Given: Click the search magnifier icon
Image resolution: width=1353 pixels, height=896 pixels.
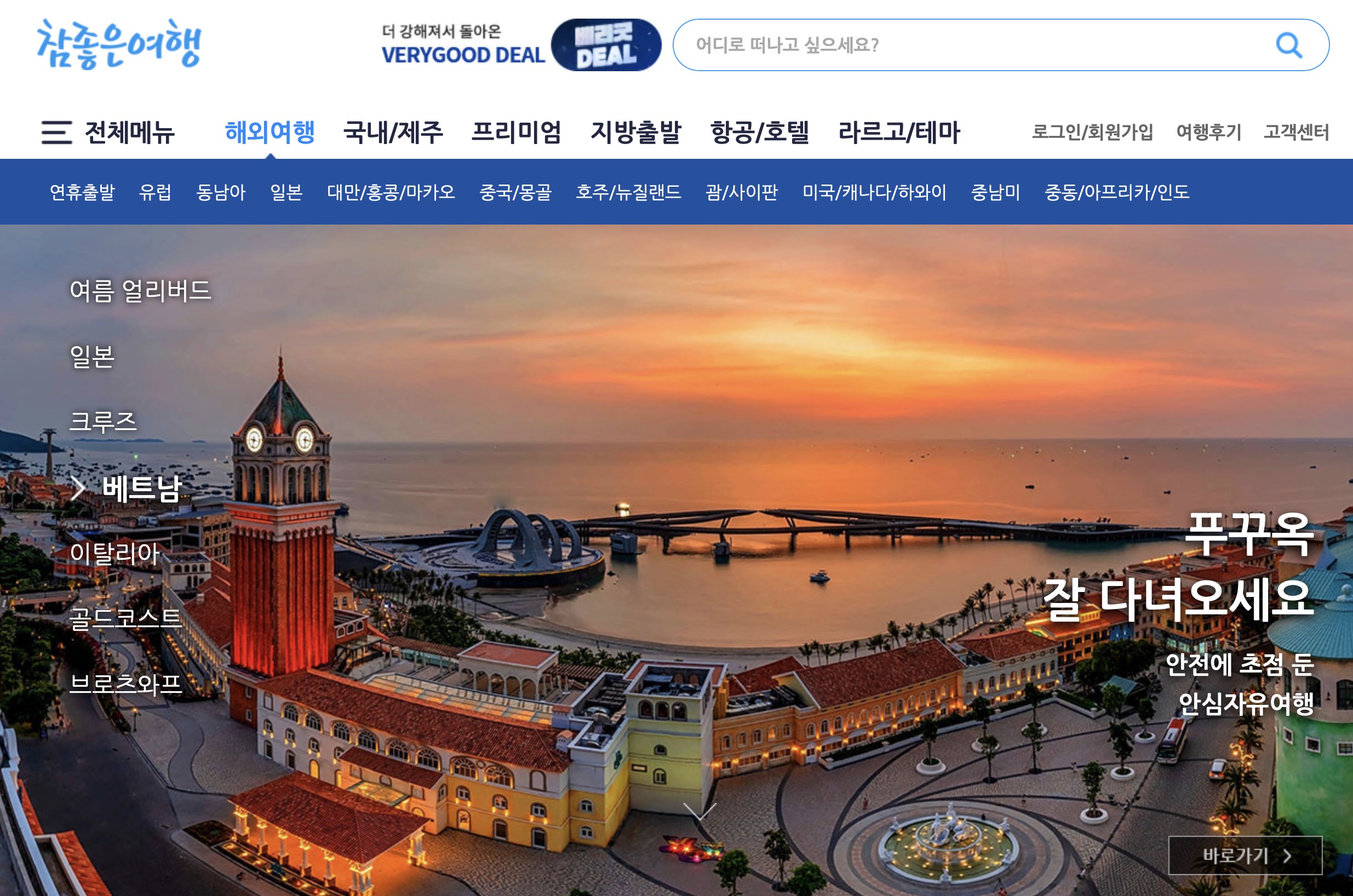Looking at the screenshot, I should [x=1288, y=44].
